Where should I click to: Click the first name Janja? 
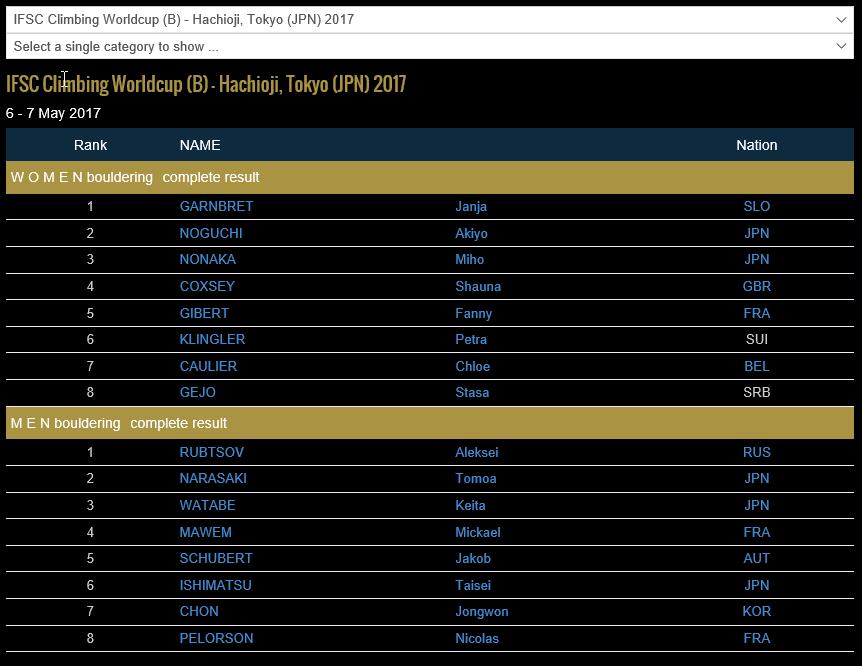click(471, 206)
